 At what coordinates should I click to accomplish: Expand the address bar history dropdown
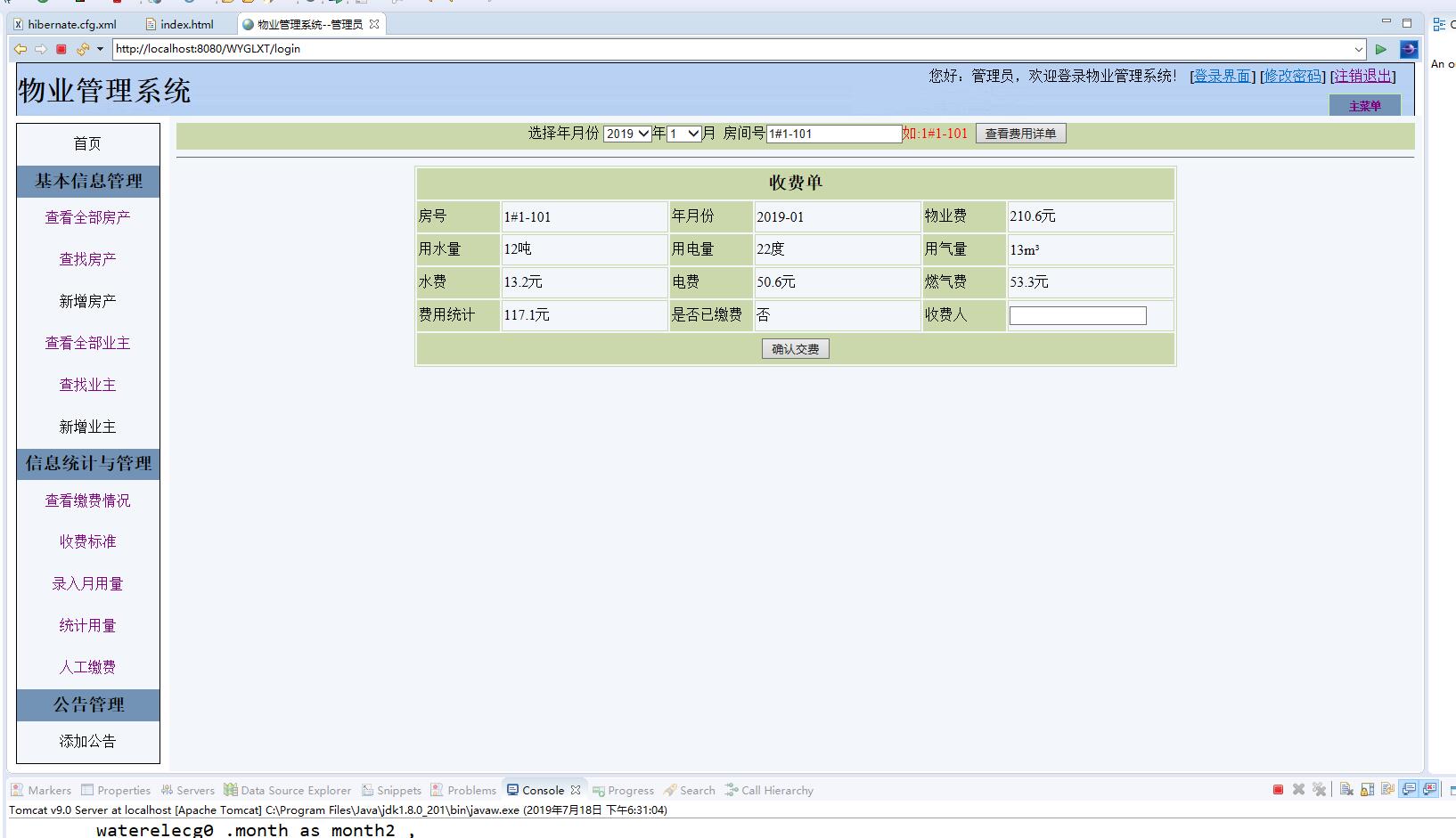click(1358, 49)
